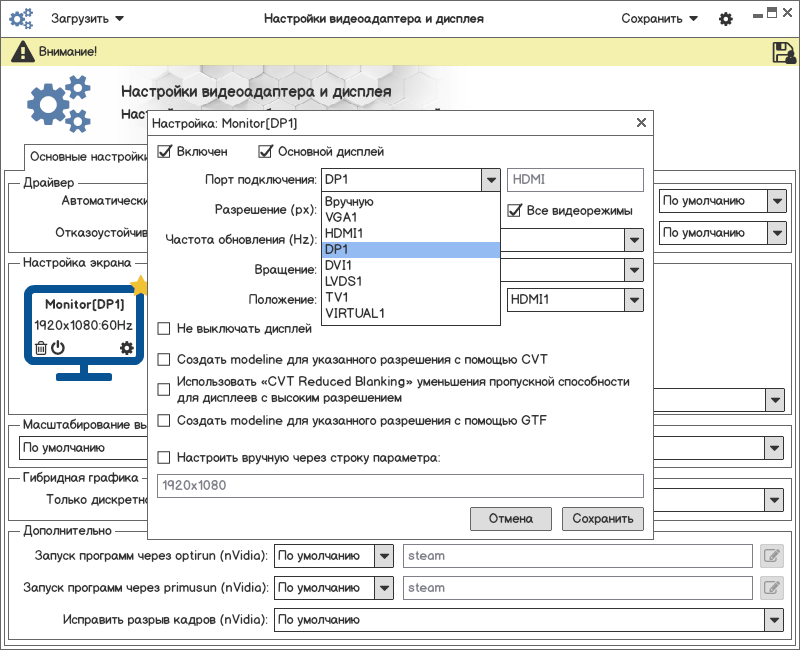Screen dimensions: 800x650
Task: Open monitor settings via gear on Monitor[DP1] tile
Action: 126,348
